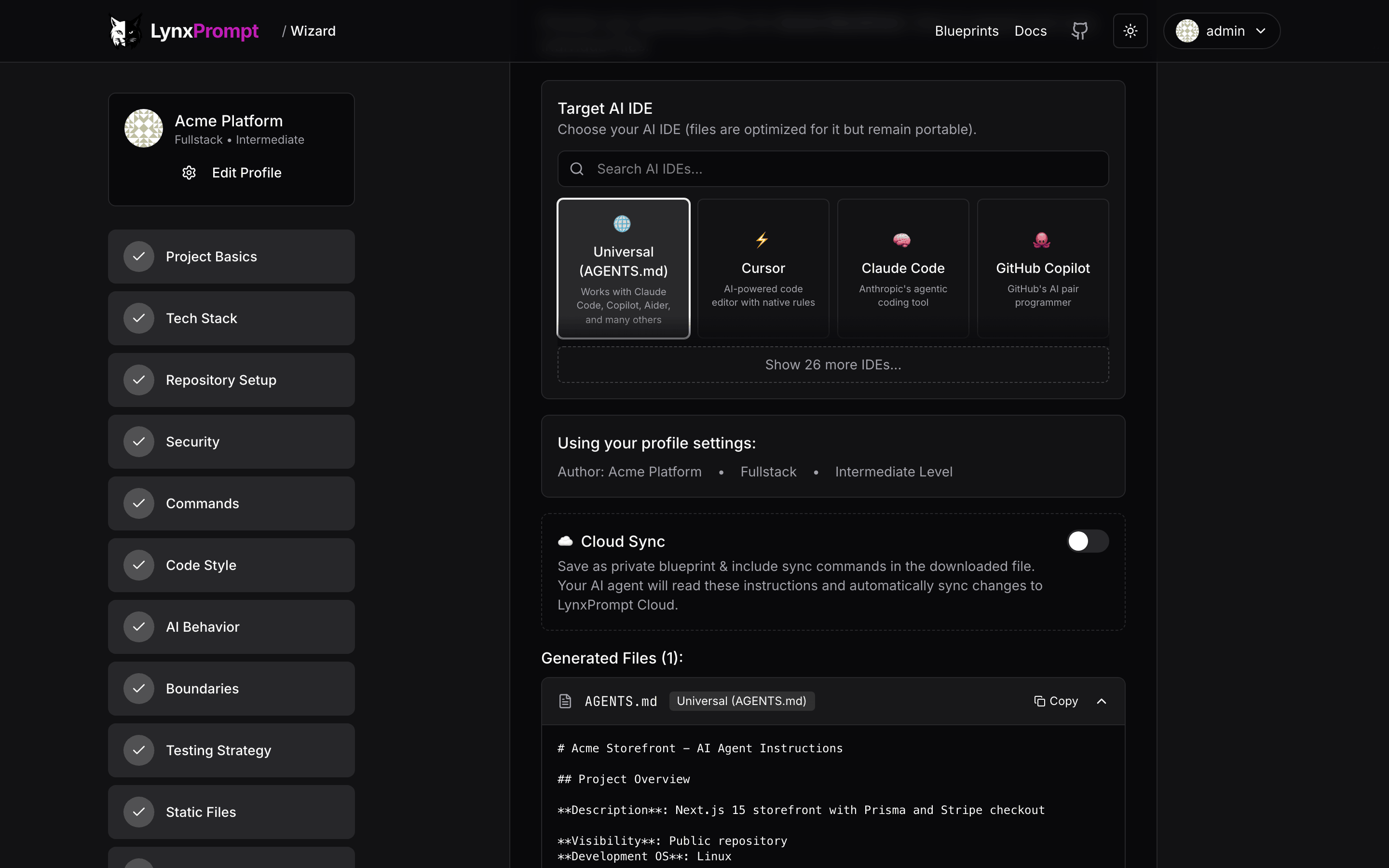Click the 'Author: Acme Platform' text
The image size is (1389, 868).
pos(630,472)
